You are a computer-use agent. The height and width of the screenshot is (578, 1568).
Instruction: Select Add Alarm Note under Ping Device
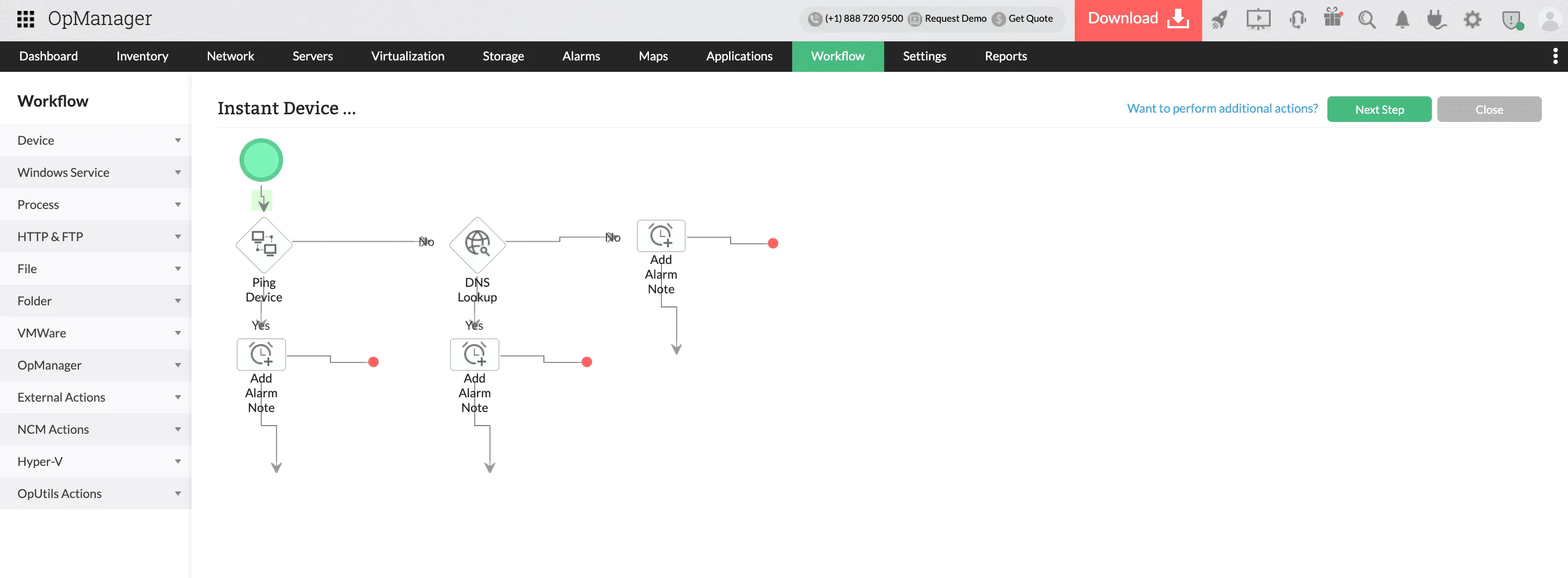[x=261, y=354]
